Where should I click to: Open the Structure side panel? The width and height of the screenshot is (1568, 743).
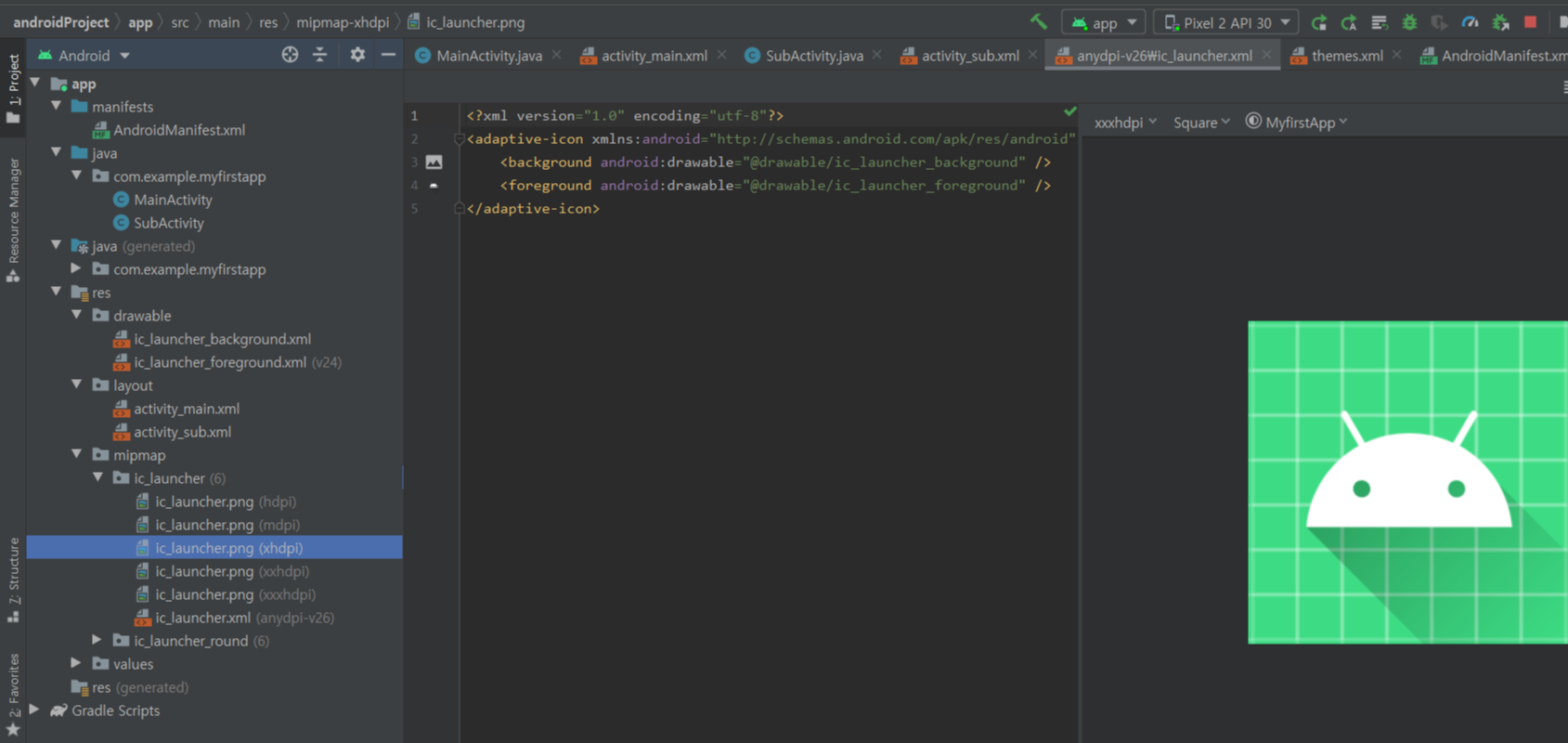coord(13,580)
